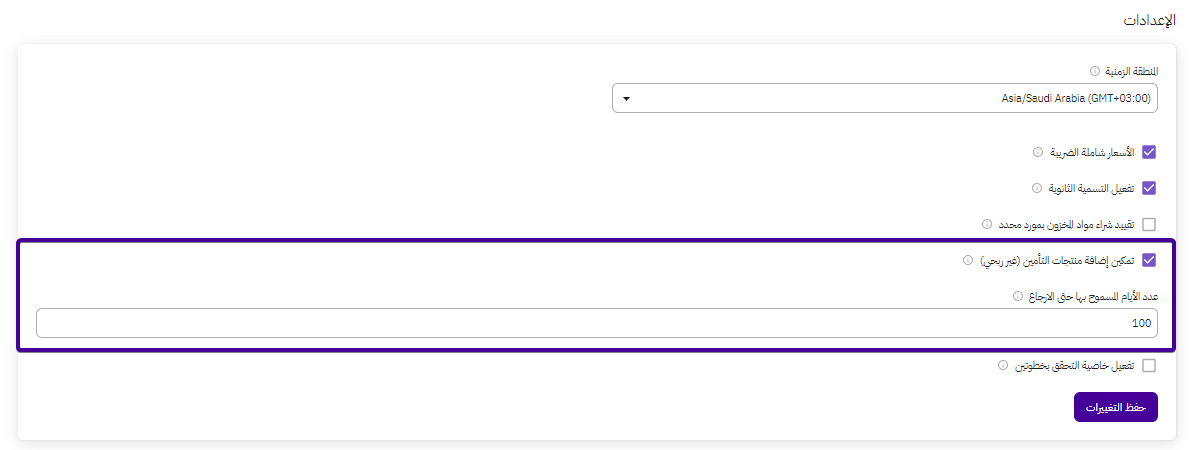Click info icon beside المنطقة الزمنية label
The image size is (1201, 450).
[1095, 72]
